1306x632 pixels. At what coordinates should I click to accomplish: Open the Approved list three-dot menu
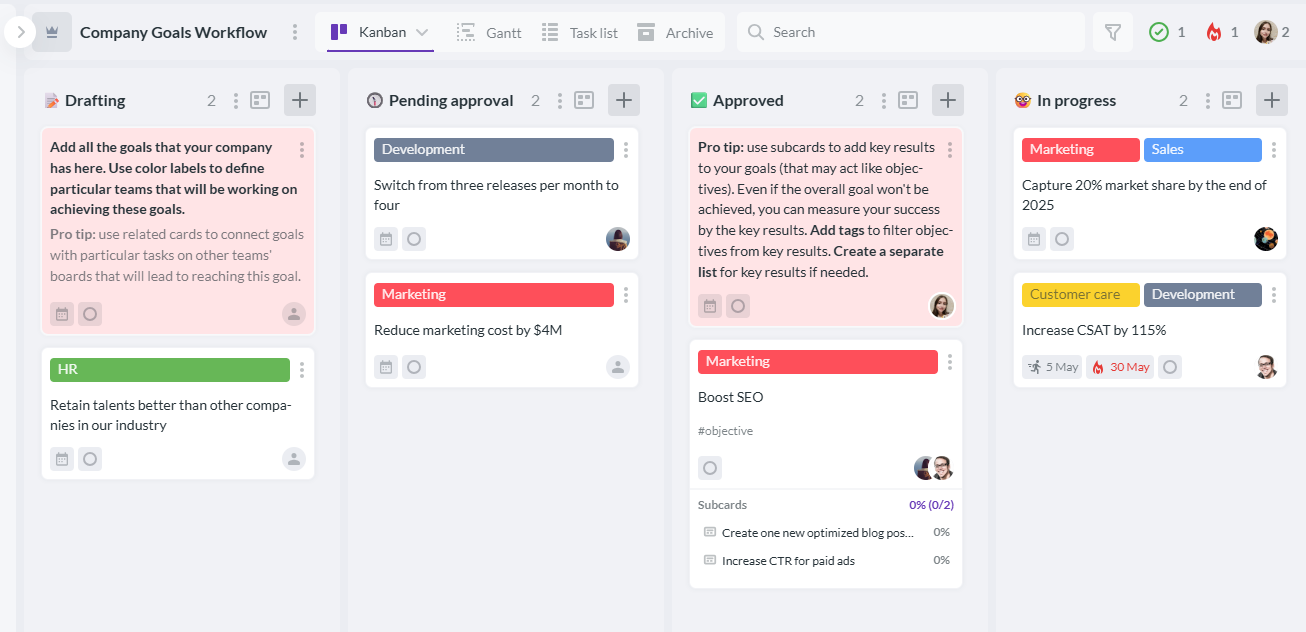coord(884,100)
